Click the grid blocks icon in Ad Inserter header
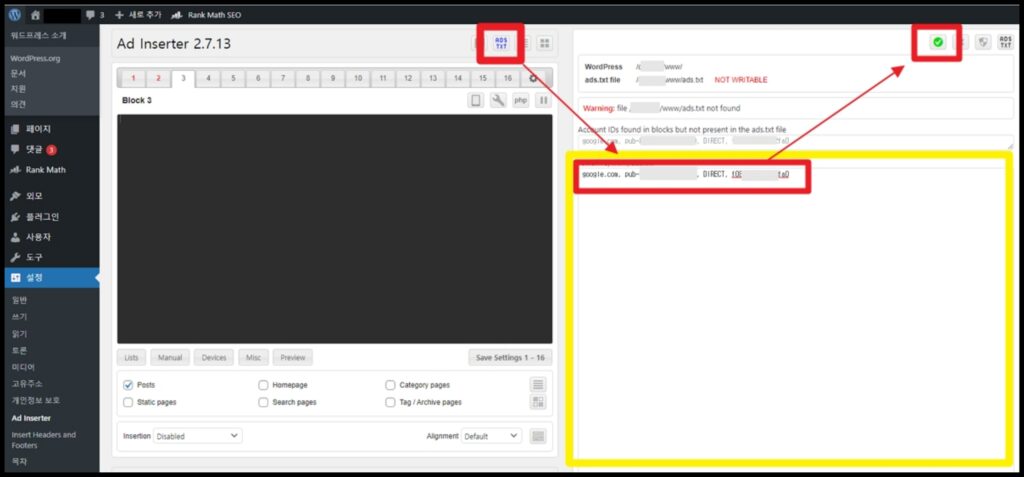Viewport: 1024px width, 477px height. click(x=545, y=43)
